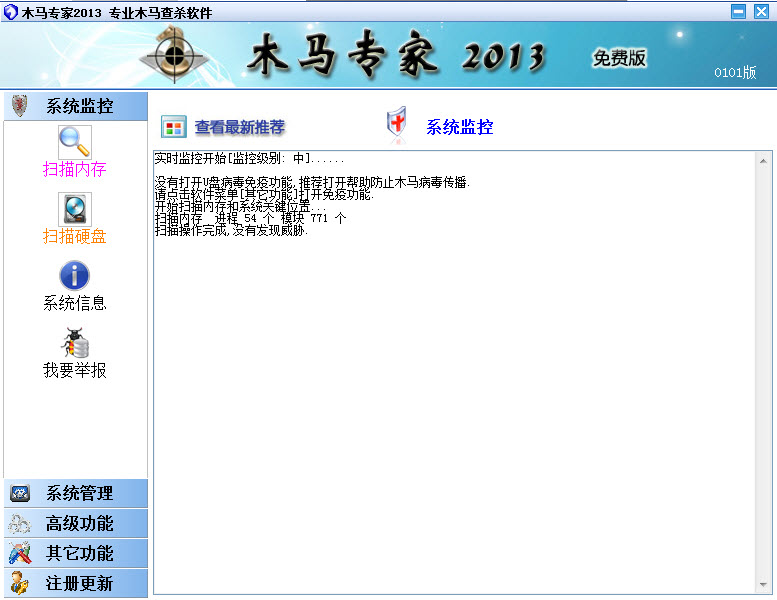Click the chess knight logo in the banner
Viewport: 777px width, 600px height.
174,54
